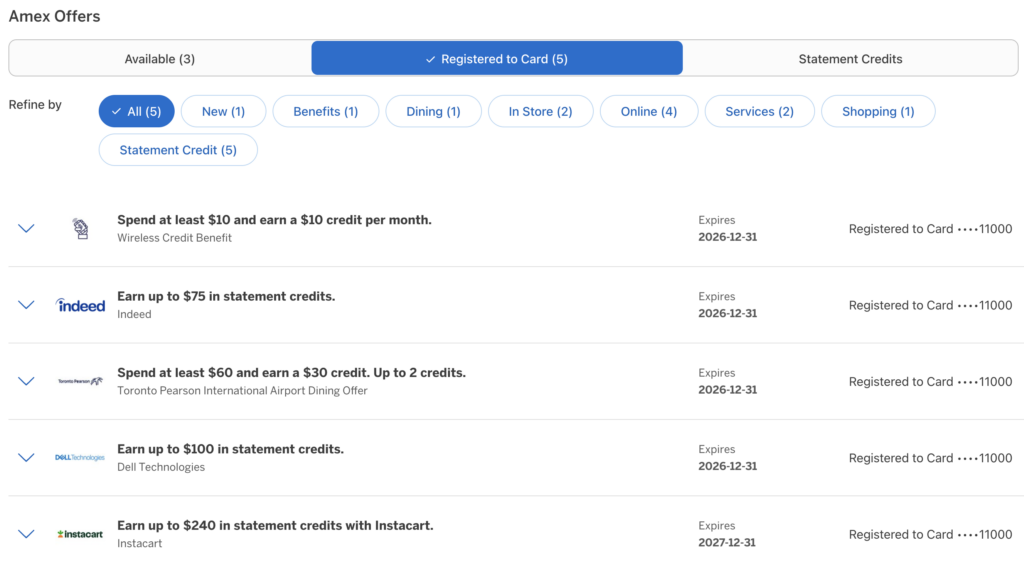Click the Toronto Pearson offer expiry date 2026-12-31
This screenshot has height=568, width=1024.
[728, 390]
